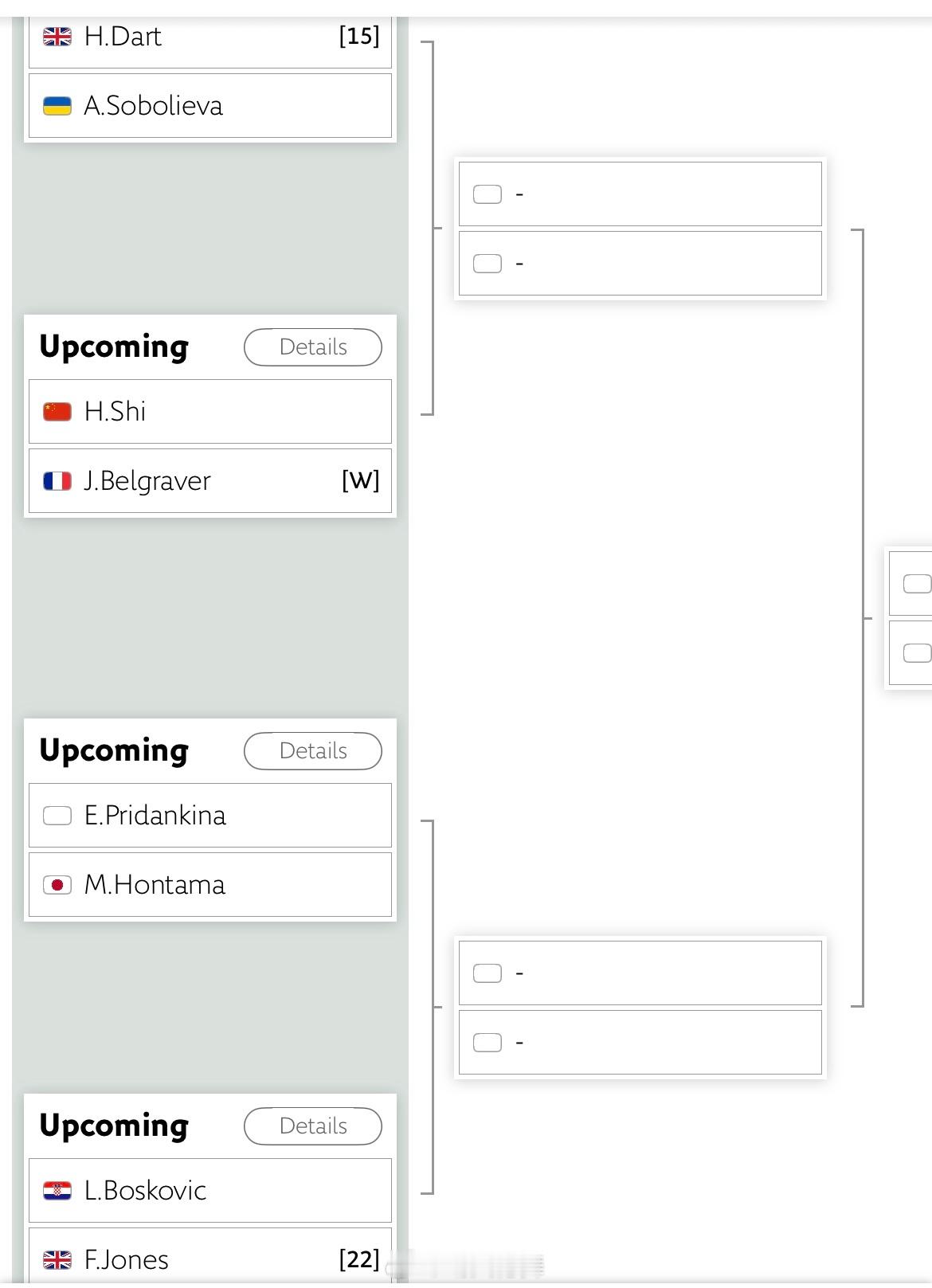
Task: Select the M.Hontama player row
Action: [x=210, y=885]
